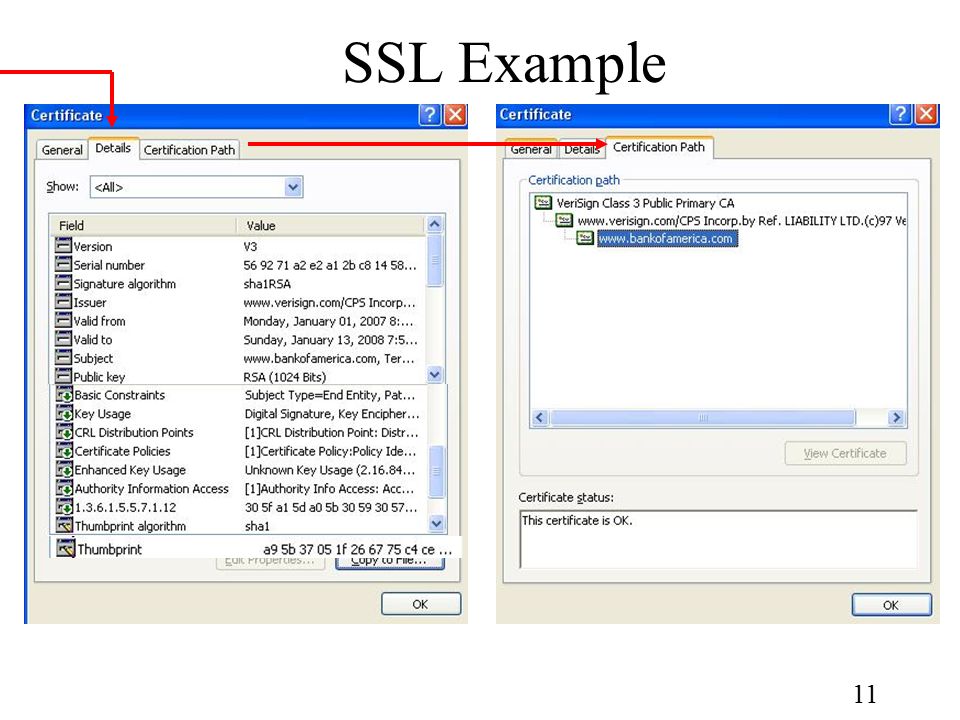Select 'Digital Signature, Key Encipher...' value
The height and width of the screenshot is (720, 960).
point(332,414)
